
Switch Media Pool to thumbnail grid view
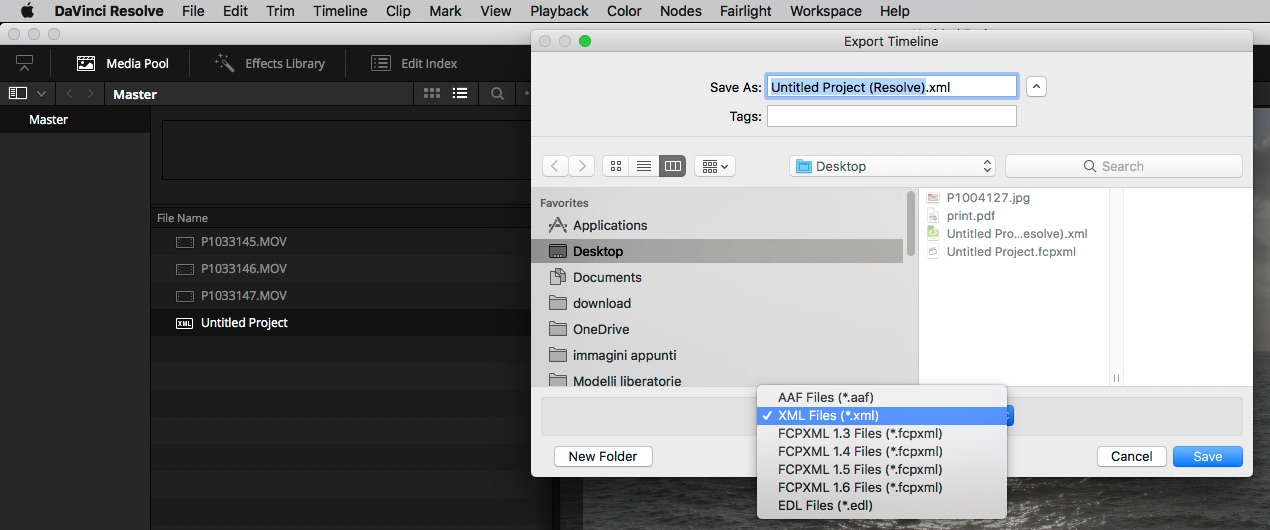pos(432,93)
